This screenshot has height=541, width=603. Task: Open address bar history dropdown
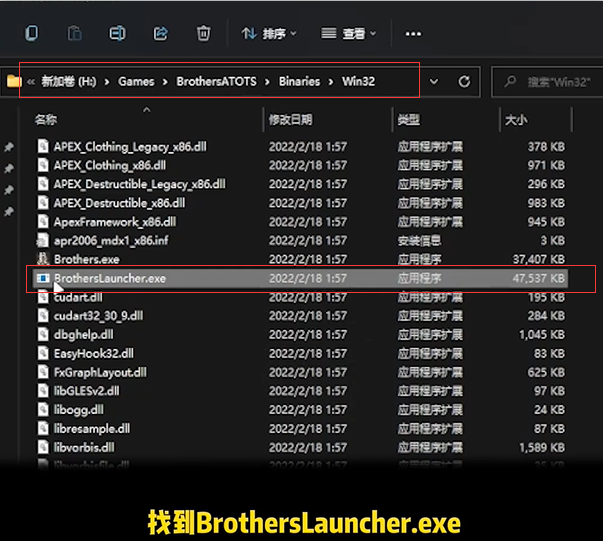434,82
